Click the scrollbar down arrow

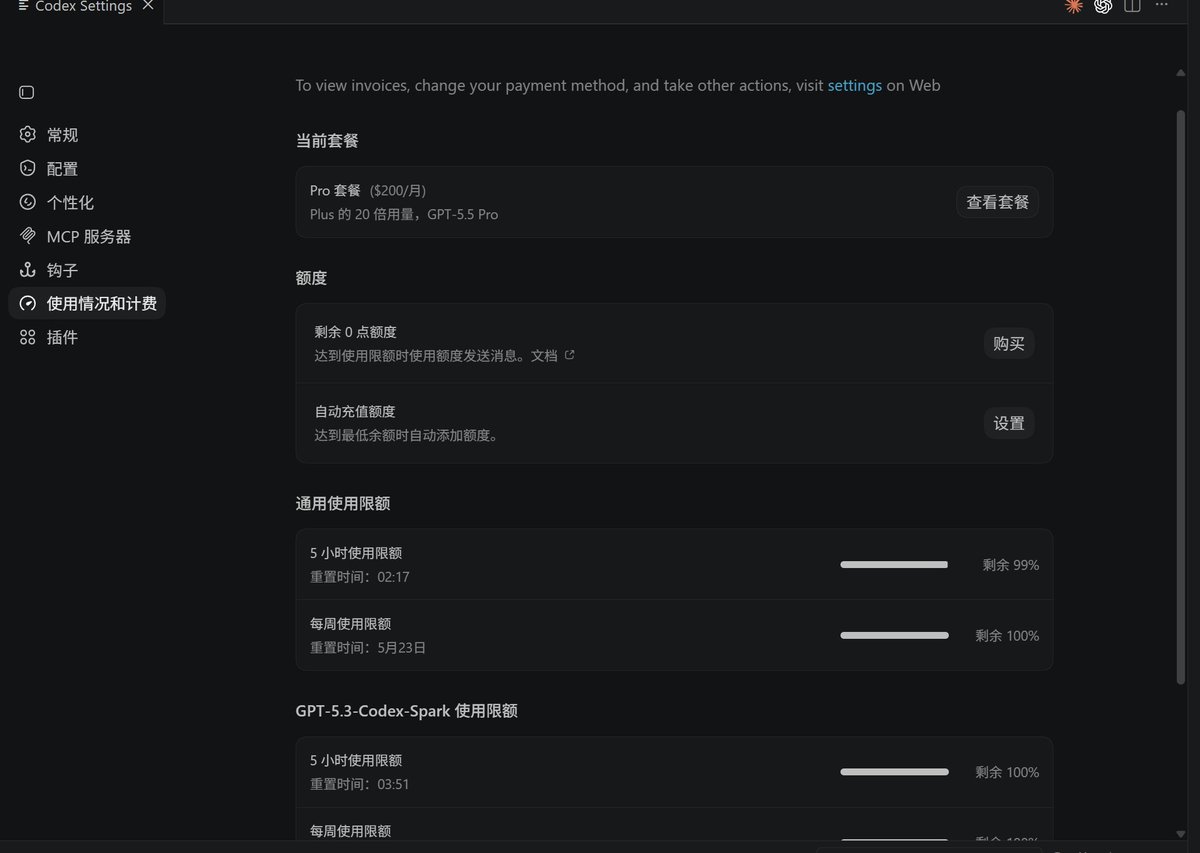pos(1181,832)
